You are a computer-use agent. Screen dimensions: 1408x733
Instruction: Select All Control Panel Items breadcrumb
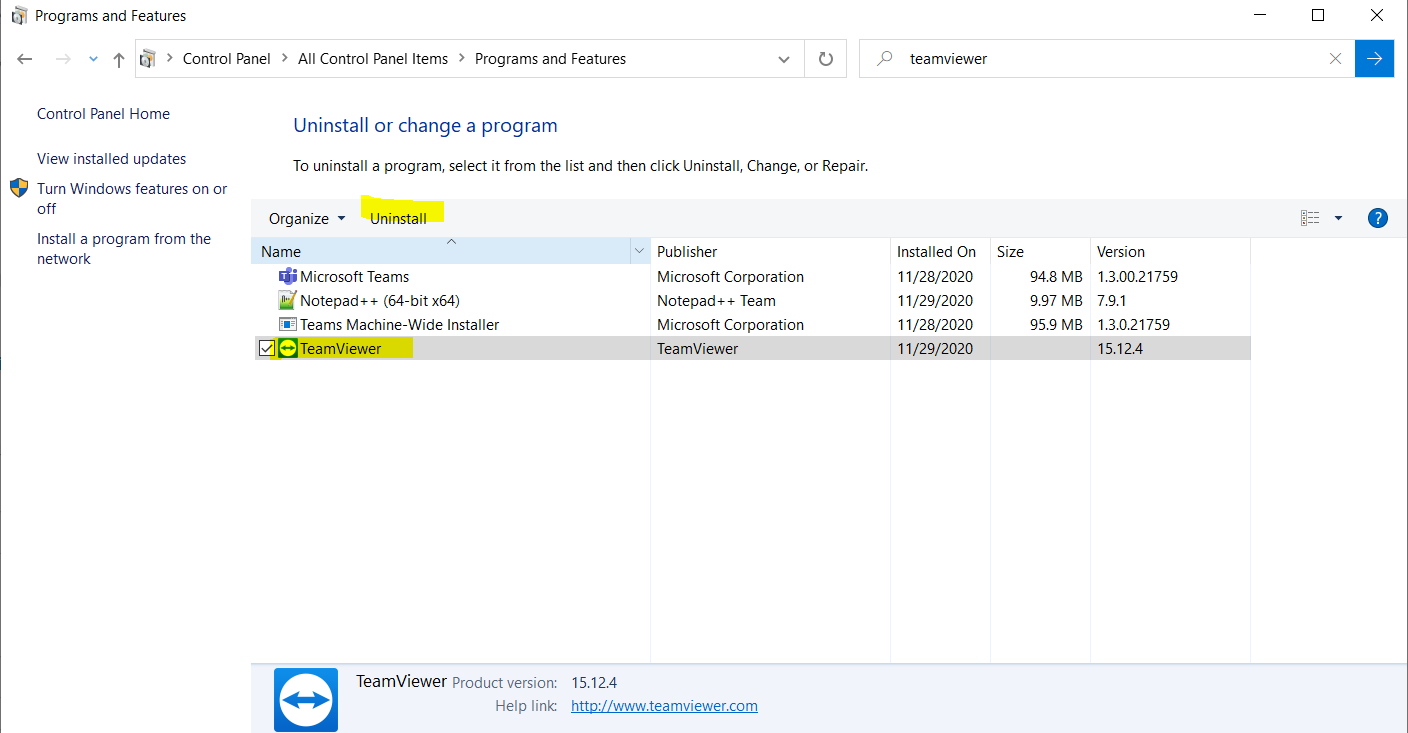click(x=372, y=59)
